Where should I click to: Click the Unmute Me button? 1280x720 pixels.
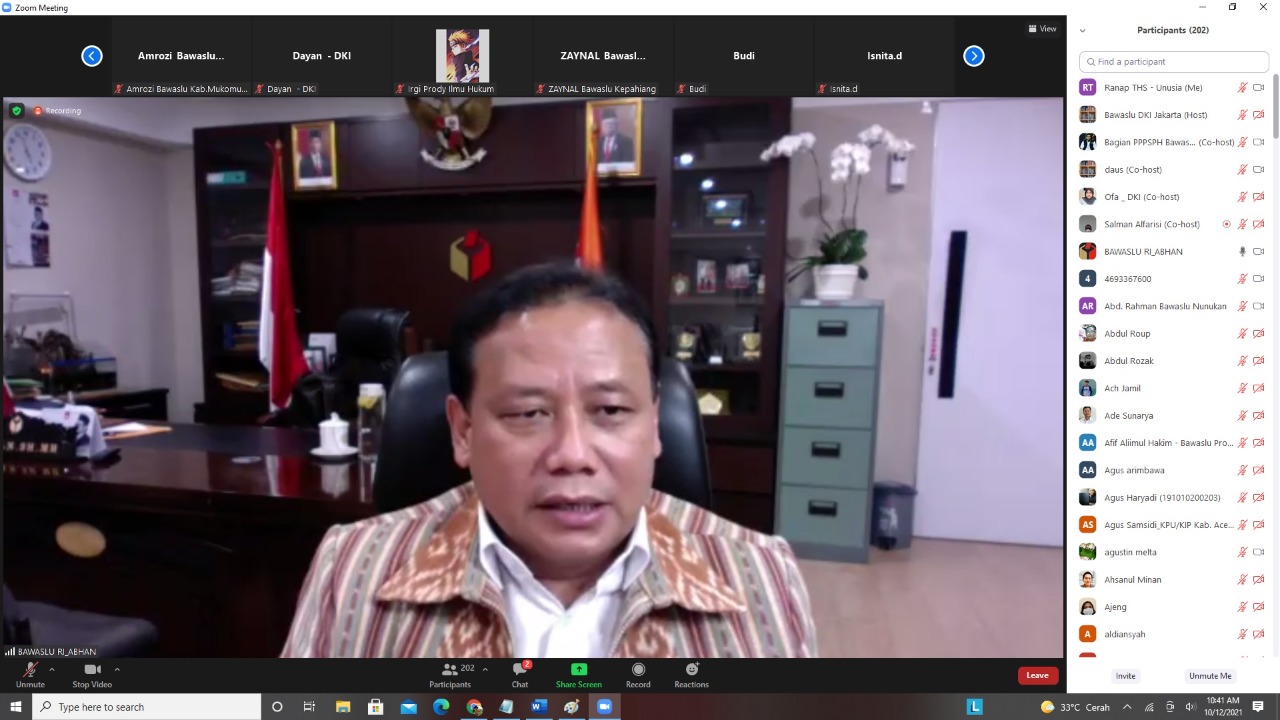[1210, 676]
